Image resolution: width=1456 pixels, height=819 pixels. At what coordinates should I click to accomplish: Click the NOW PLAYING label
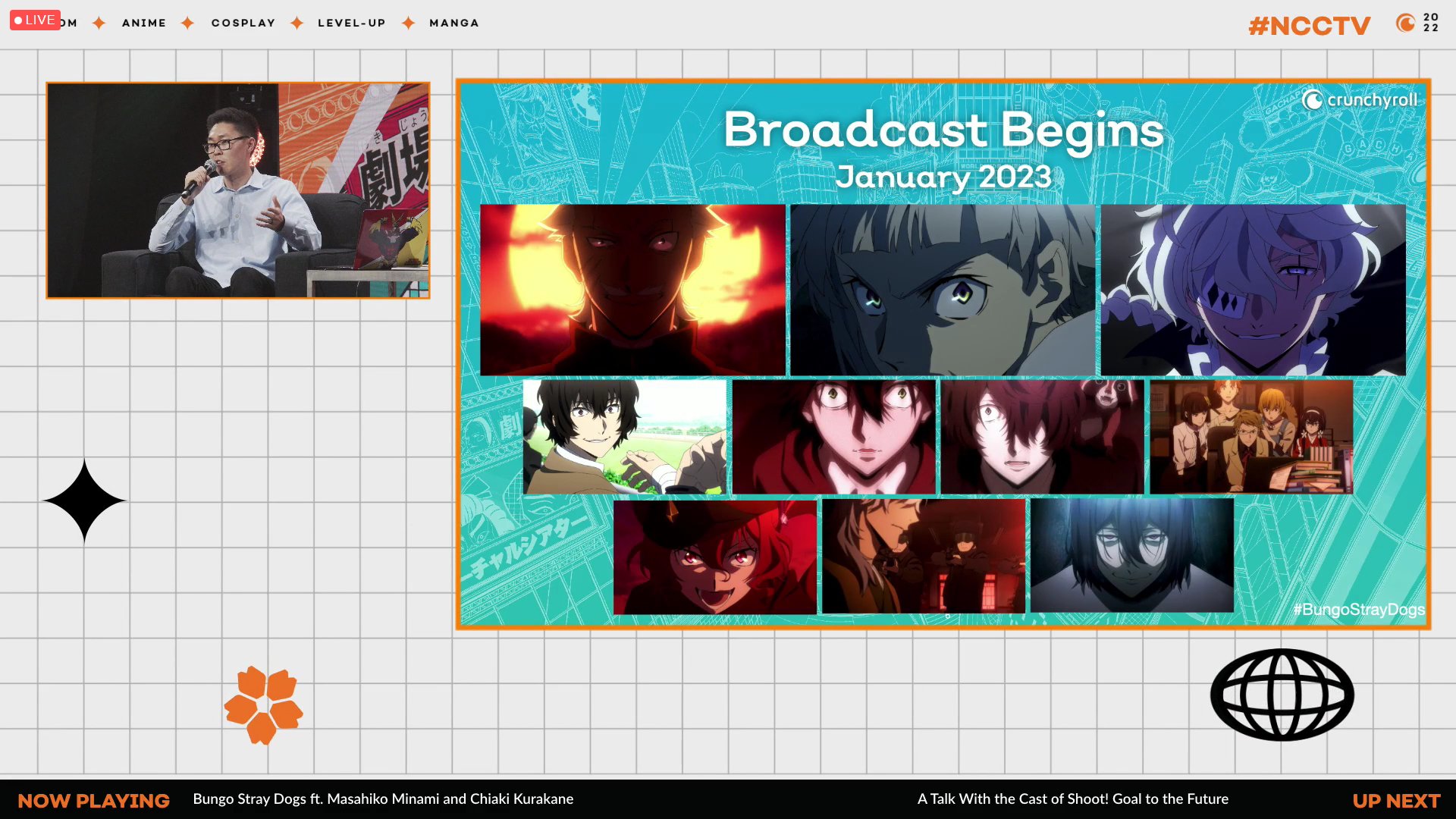93,801
